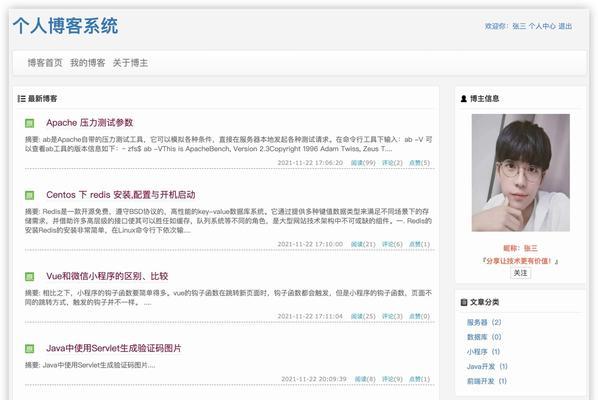Viewport: 598px width, 400px height.
Task: Click the nickname text 昵称: 张三
Action: click(x=521, y=248)
